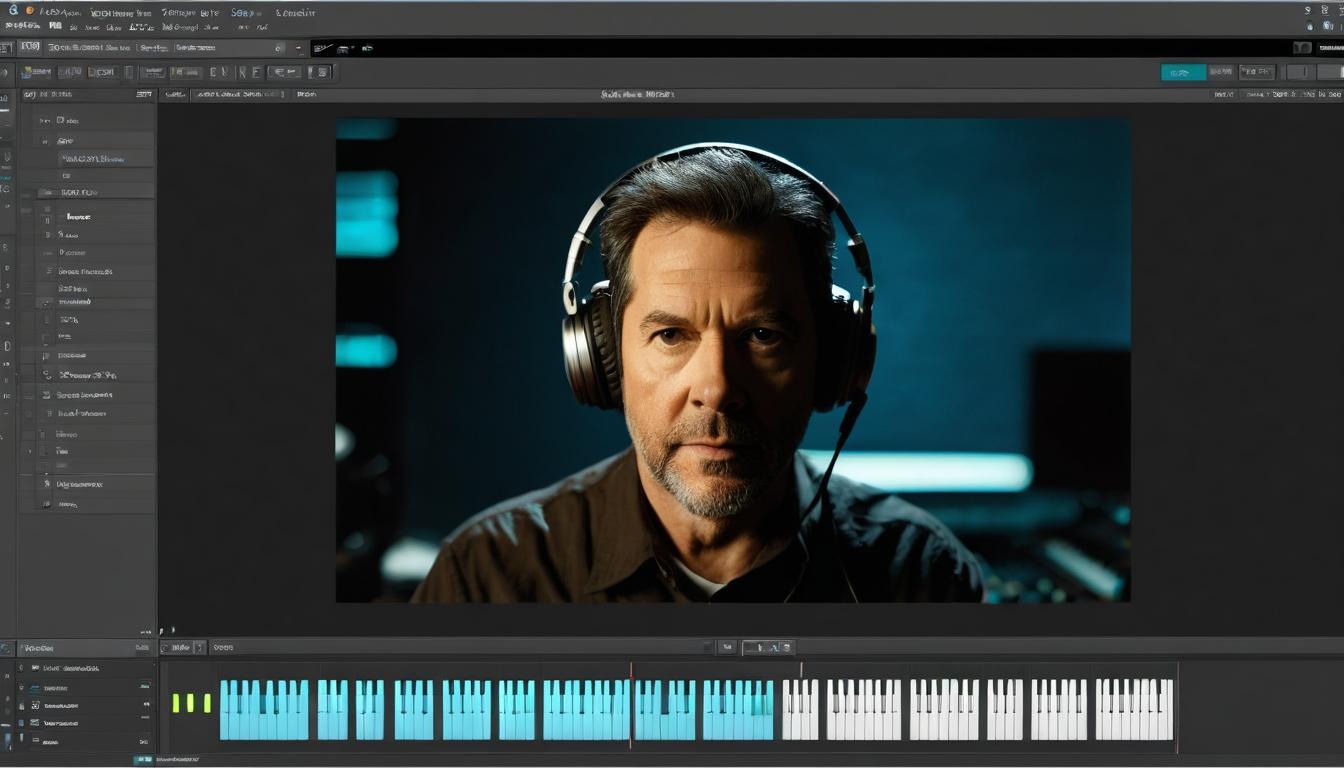Click the blue-yellow first icon in the toolbar

pyautogui.click(x=36, y=72)
